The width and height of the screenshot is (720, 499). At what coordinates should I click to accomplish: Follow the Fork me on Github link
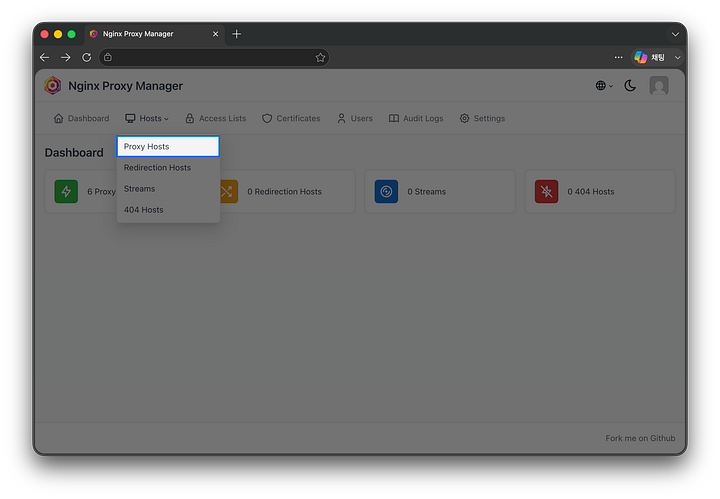pyautogui.click(x=640, y=438)
